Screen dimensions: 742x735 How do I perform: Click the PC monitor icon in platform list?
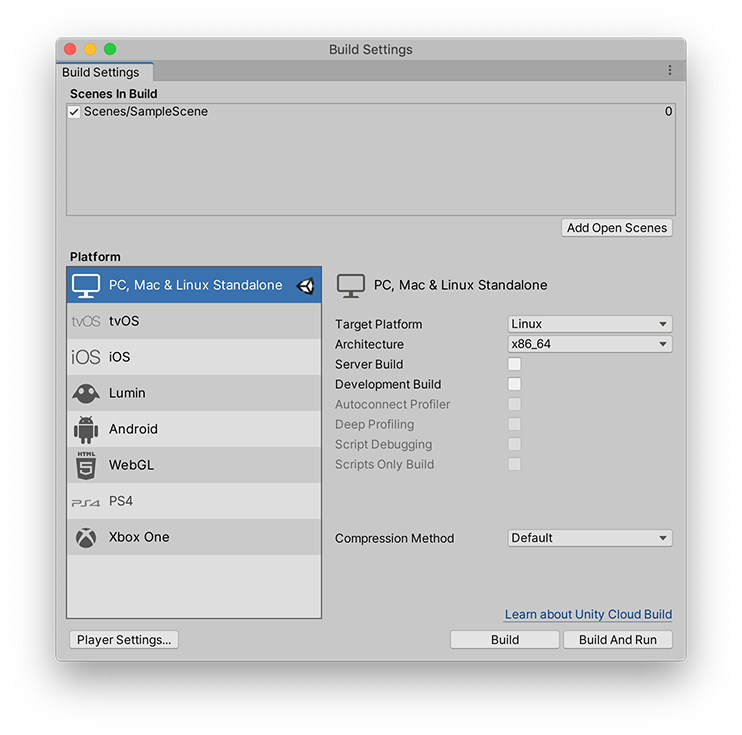click(86, 285)
